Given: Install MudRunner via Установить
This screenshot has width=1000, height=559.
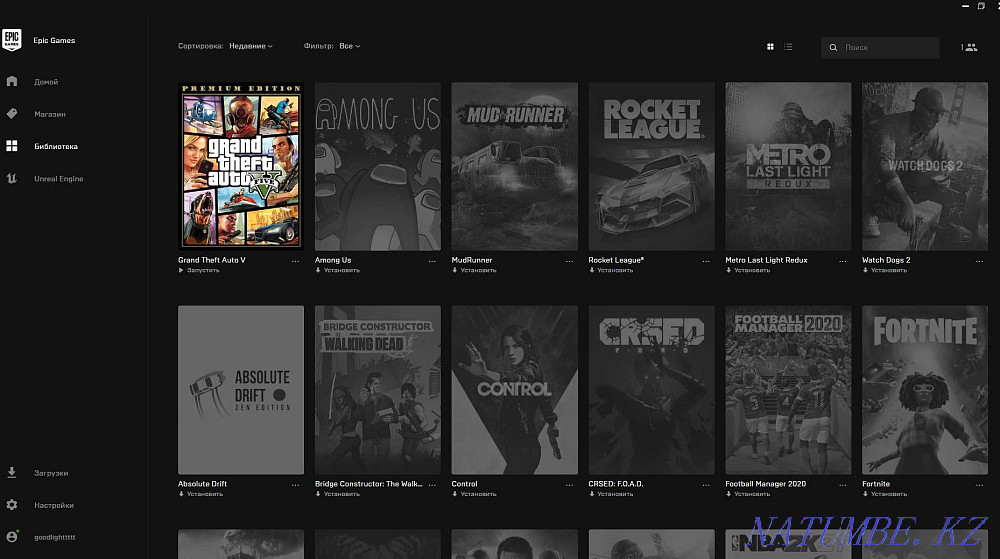Looking at the screenshot, I should tap(474, 270).
